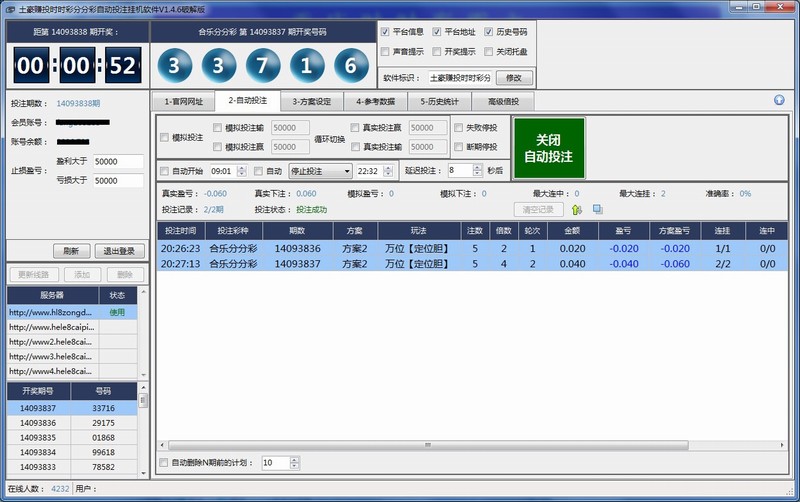Click the 退出登录 button
Image resolution: width=800 pixels, height=502 pixels.
click(119, 251)
